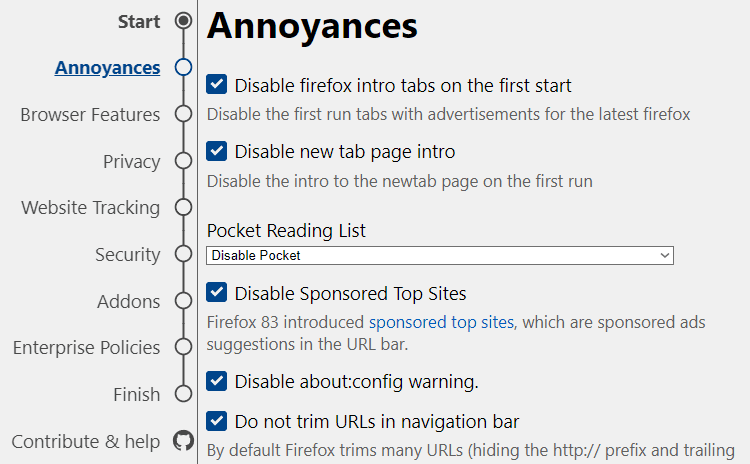Click the Security step circle marker
The width and height of the screenshot is (750, 464).
[183, 254]
